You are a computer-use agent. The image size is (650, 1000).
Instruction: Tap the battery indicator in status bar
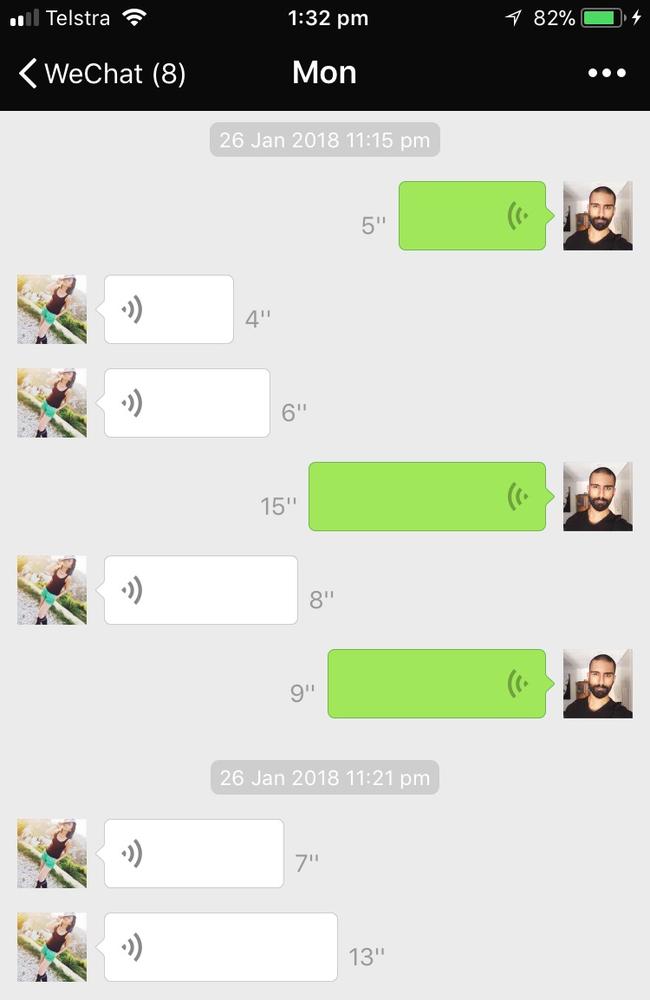[x=603, y=18]
